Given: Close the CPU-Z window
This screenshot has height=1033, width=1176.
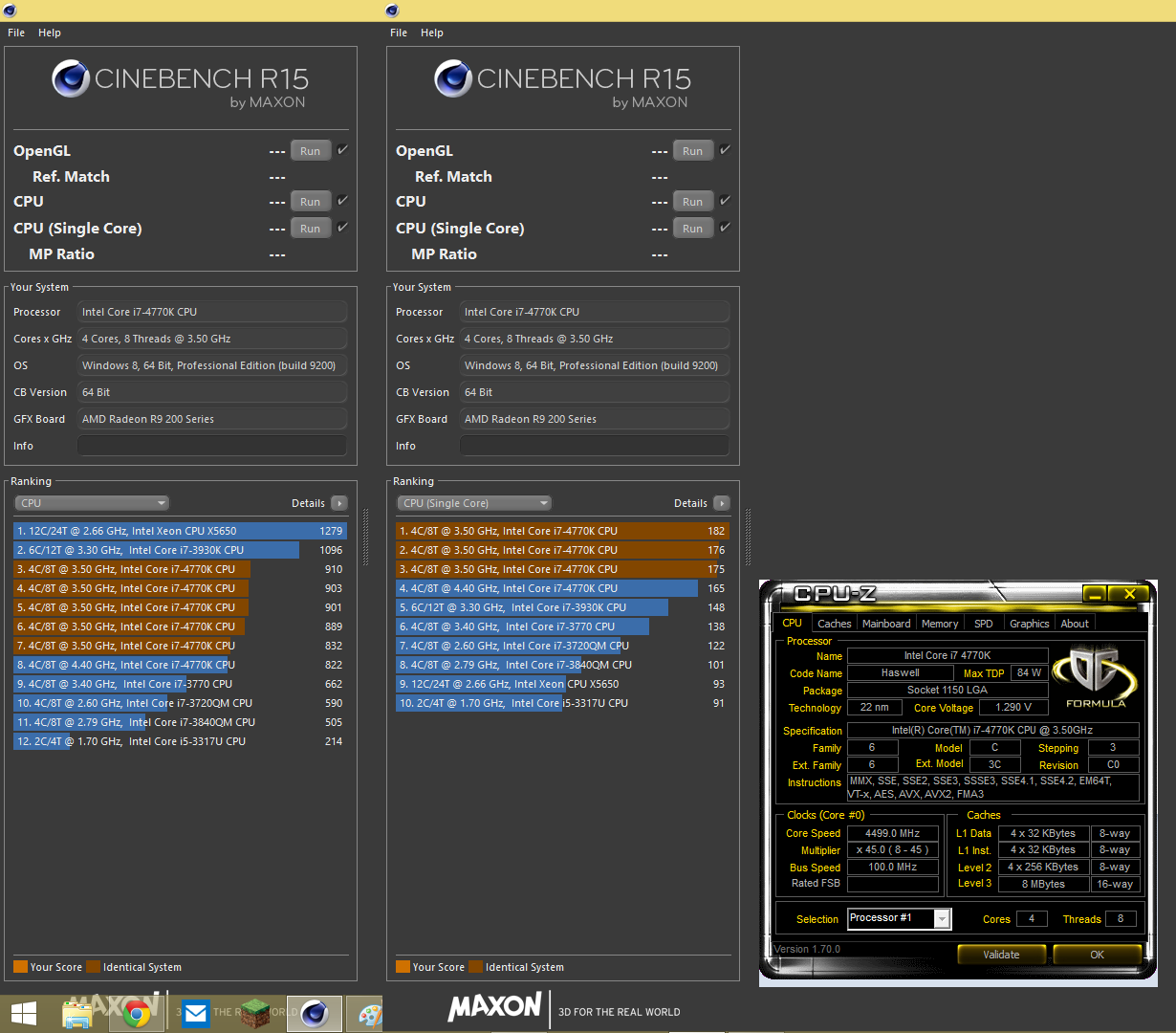Looking at the screenshot, I should click(1129, 594).
